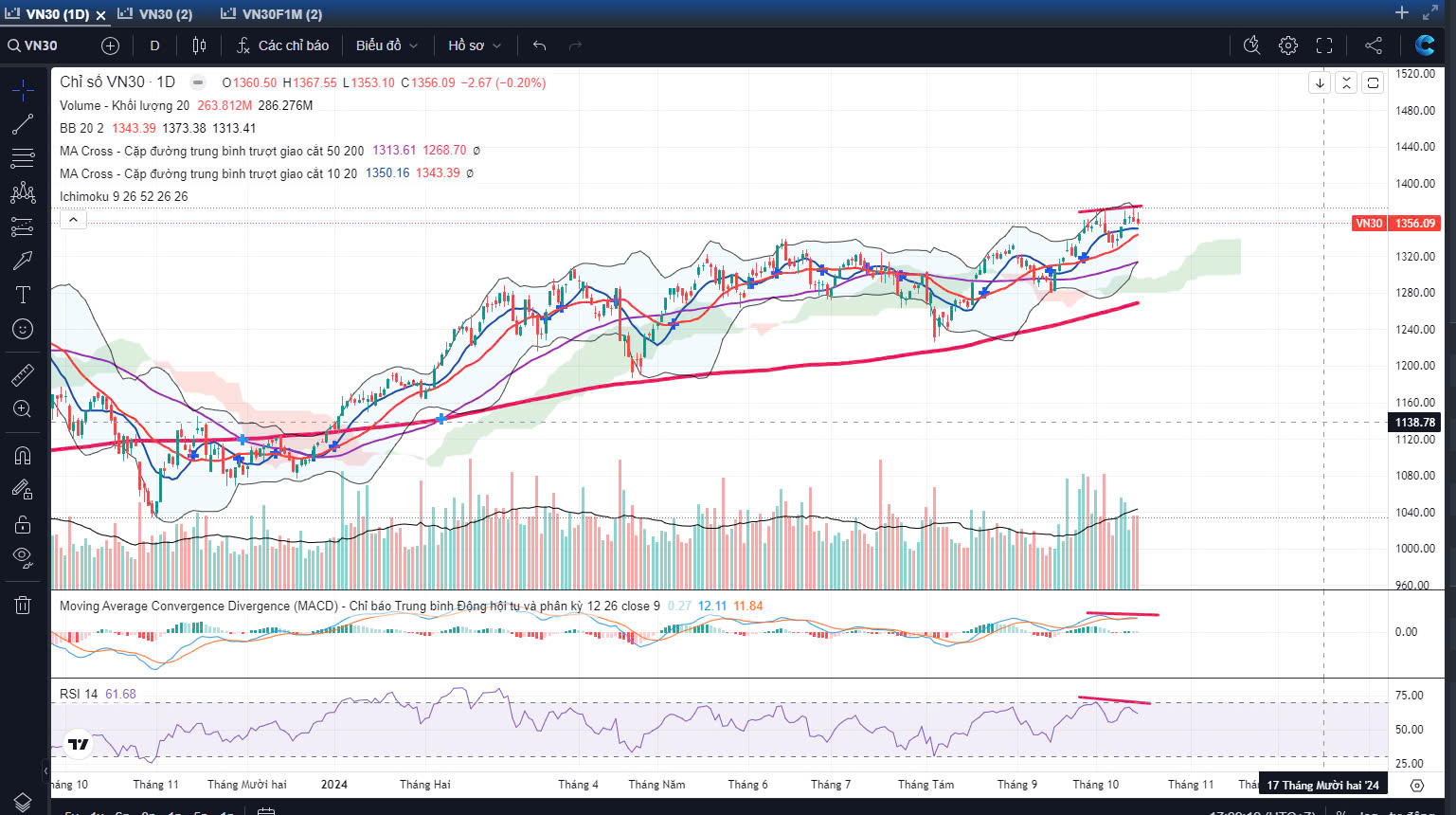The image size is (1456, 815).
Task: Collapse the main chart pane
Action: [x=1346, y=83]
